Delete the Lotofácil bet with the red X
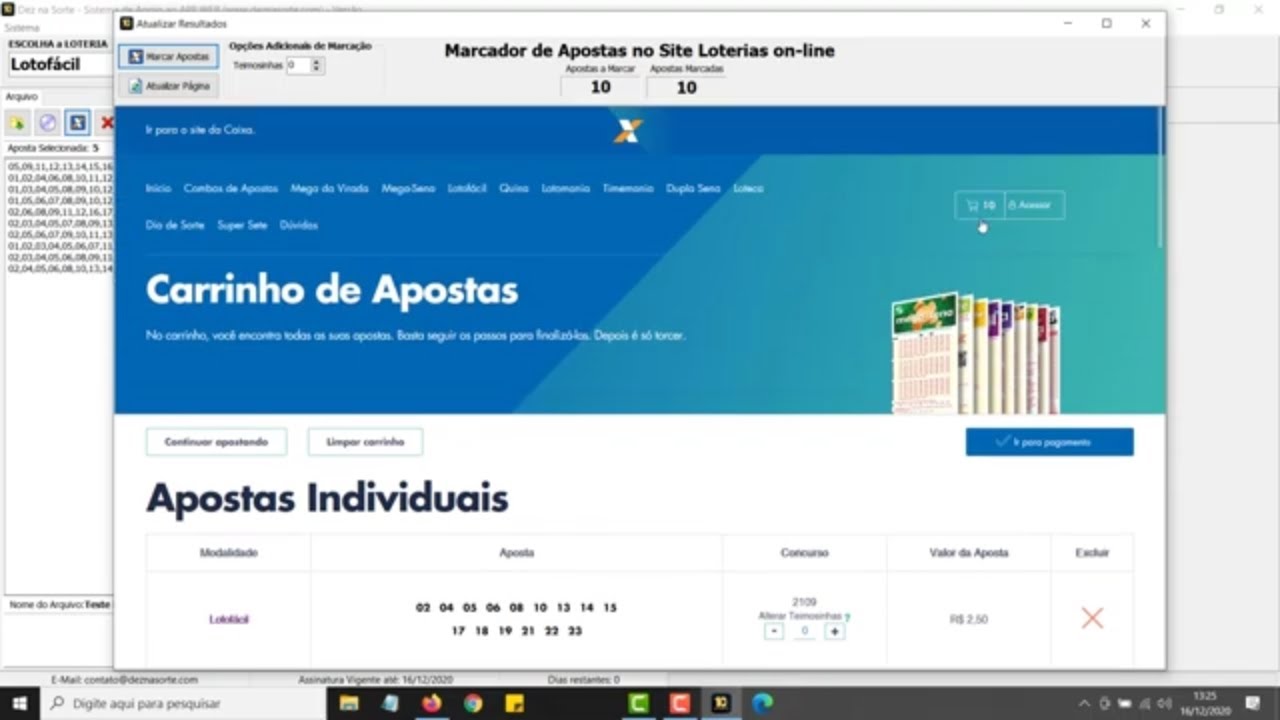Image resolution: width=1280 pixels, height=720 pixels. pyautogui.click(x=1092, y=618)
